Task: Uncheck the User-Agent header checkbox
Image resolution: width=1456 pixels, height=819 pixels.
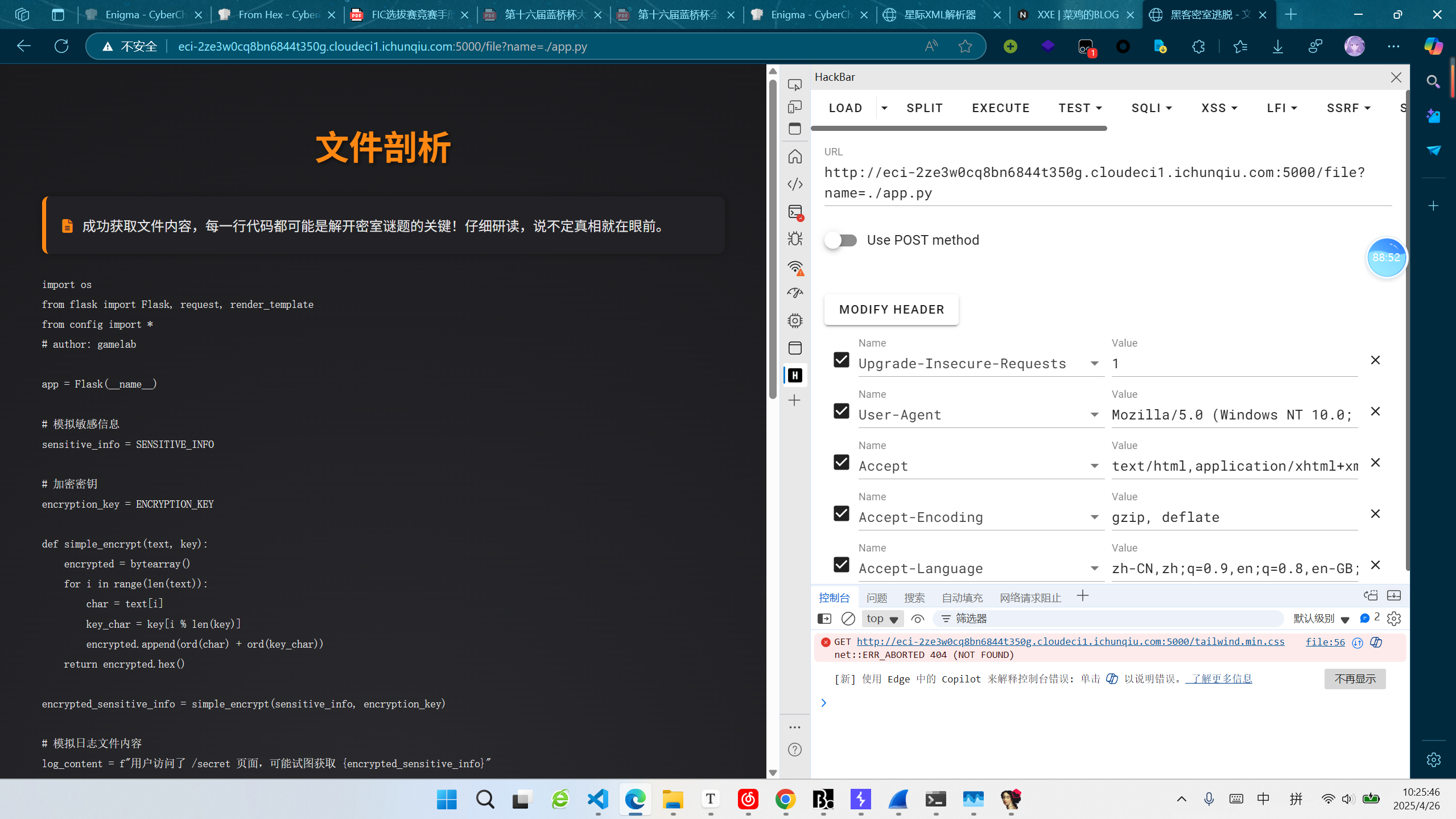Action: (x=841, y=411)
